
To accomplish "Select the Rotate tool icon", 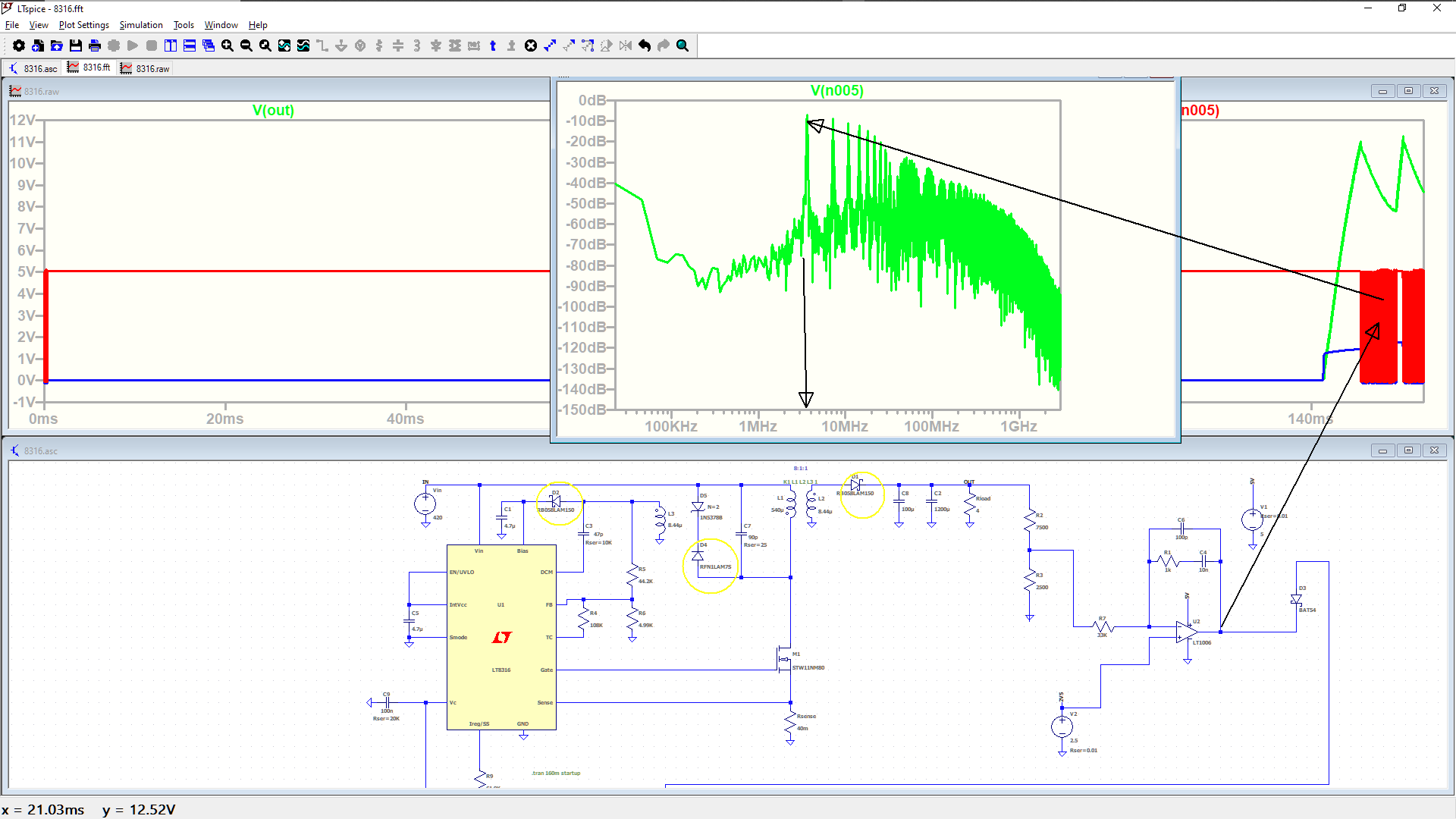I will click(x=607, y=45).
